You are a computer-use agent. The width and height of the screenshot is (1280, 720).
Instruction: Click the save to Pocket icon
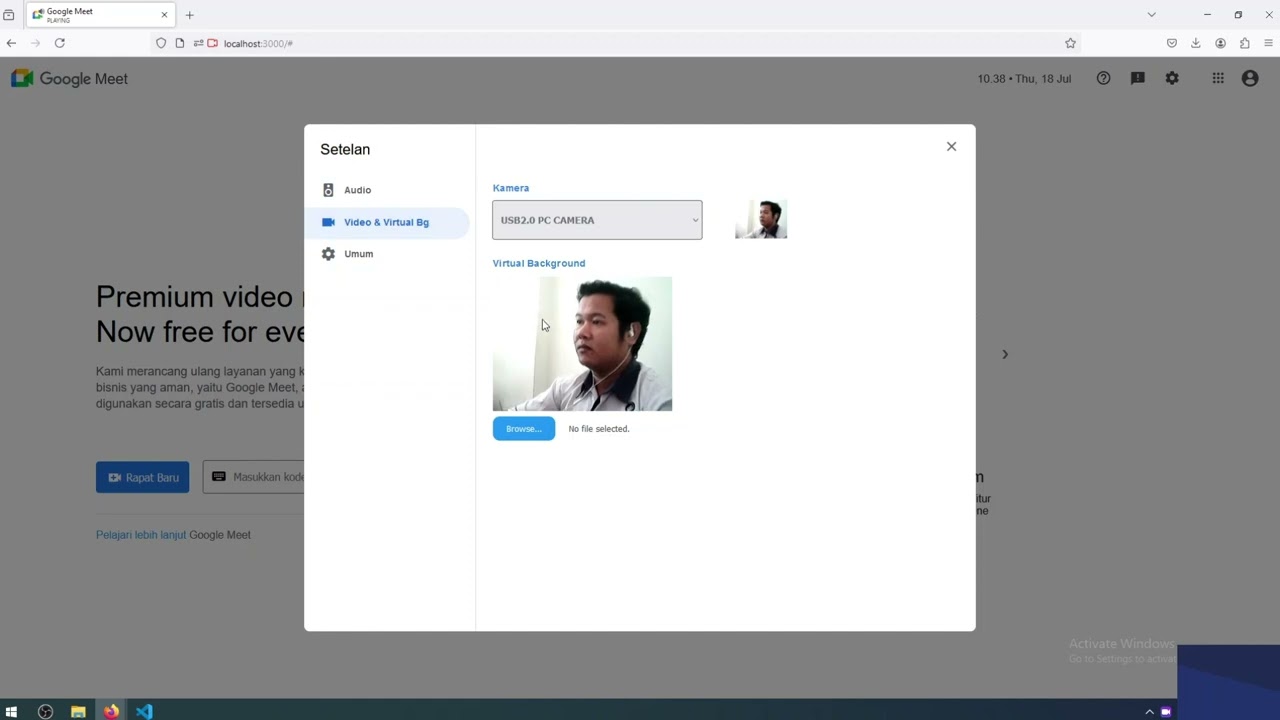point(1172,43)
